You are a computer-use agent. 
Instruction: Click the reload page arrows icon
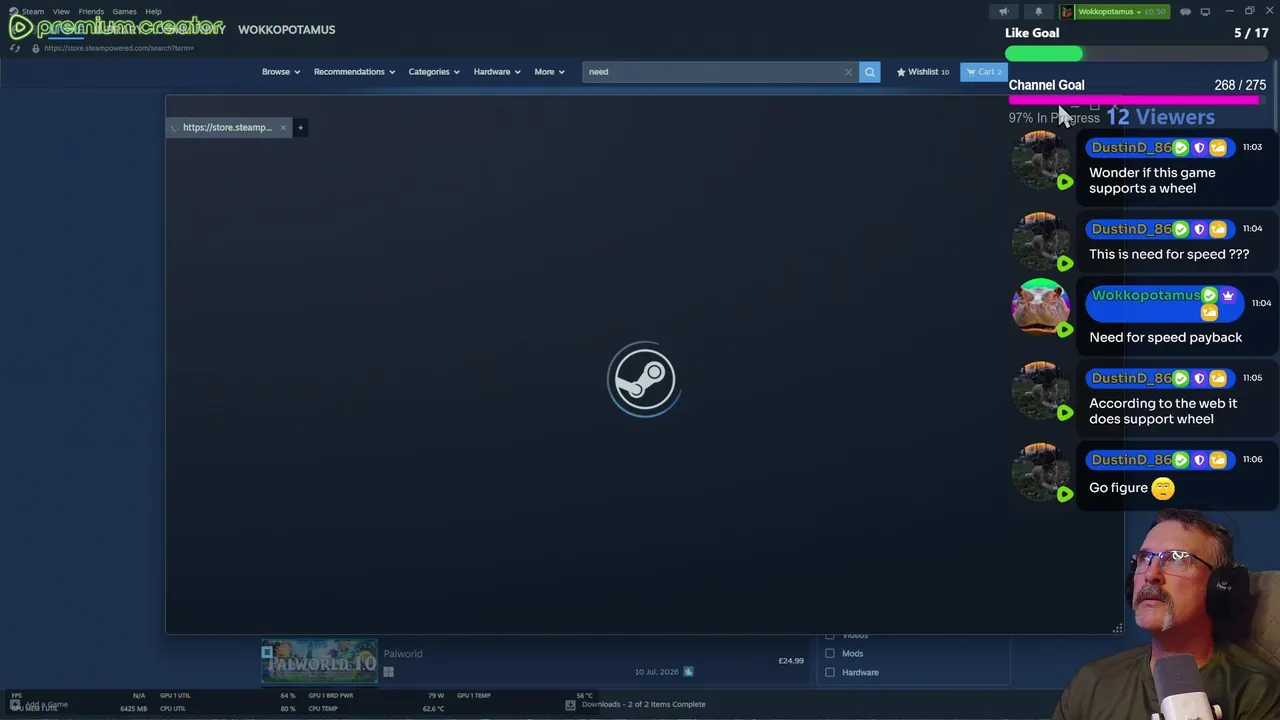[15, 48]
